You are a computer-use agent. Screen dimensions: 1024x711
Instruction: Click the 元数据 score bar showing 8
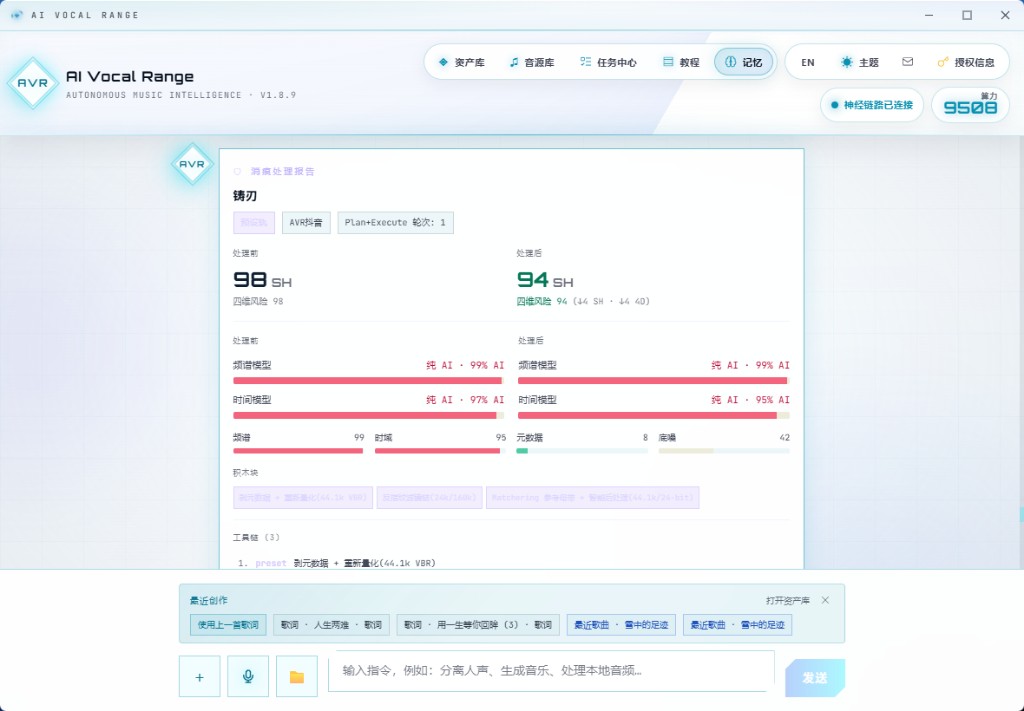pos(582,450)
